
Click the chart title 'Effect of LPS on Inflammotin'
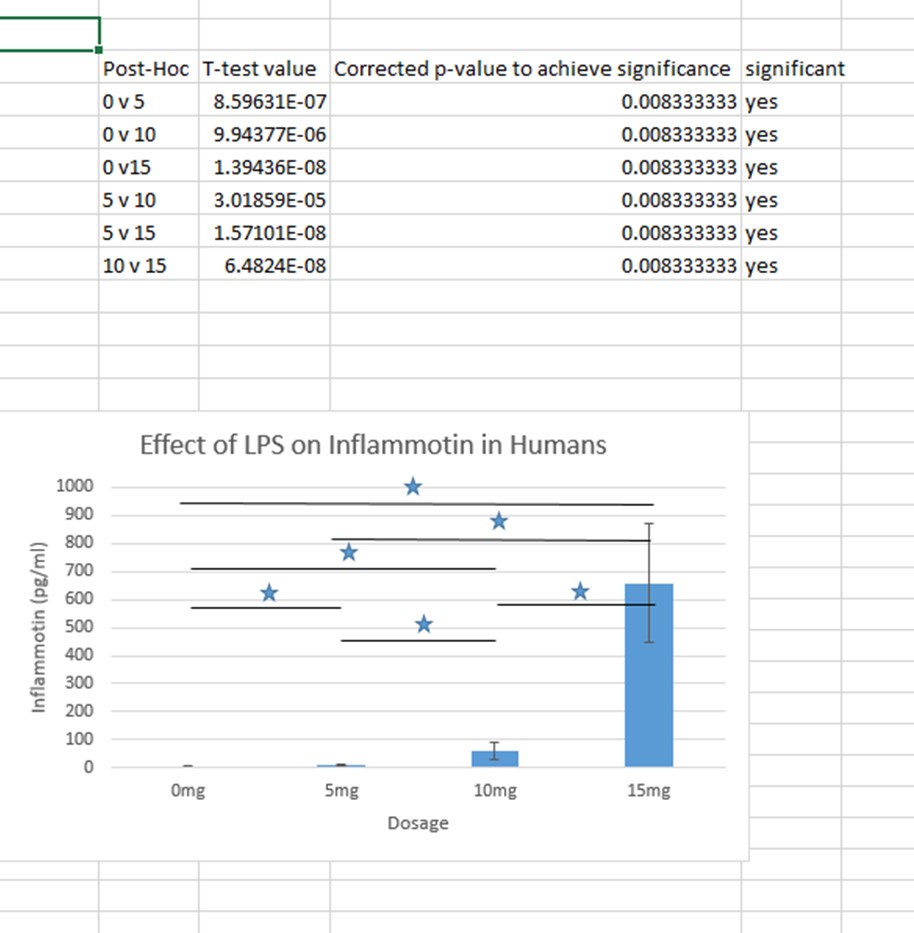(x=373, y=445)
